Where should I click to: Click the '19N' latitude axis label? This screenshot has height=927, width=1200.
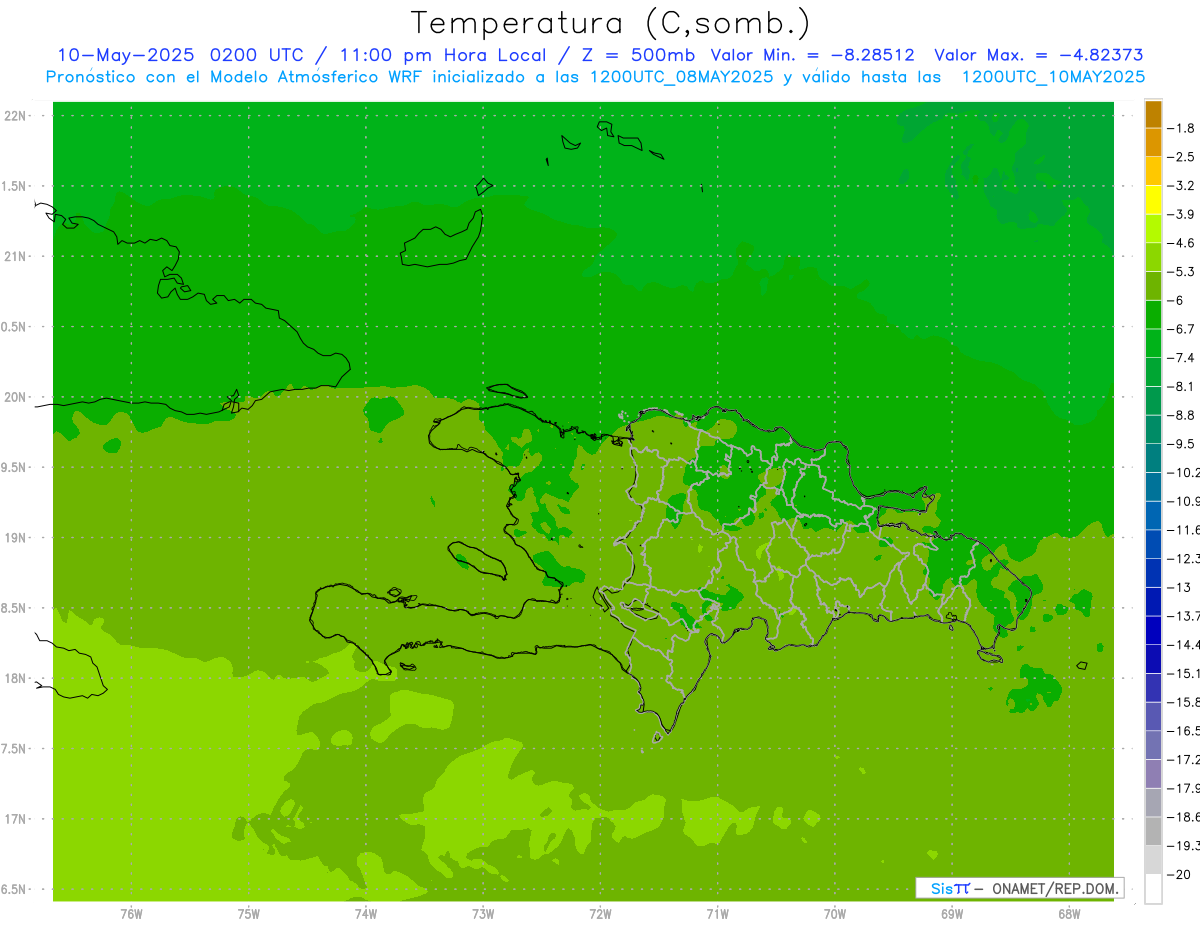coord(16,538)
